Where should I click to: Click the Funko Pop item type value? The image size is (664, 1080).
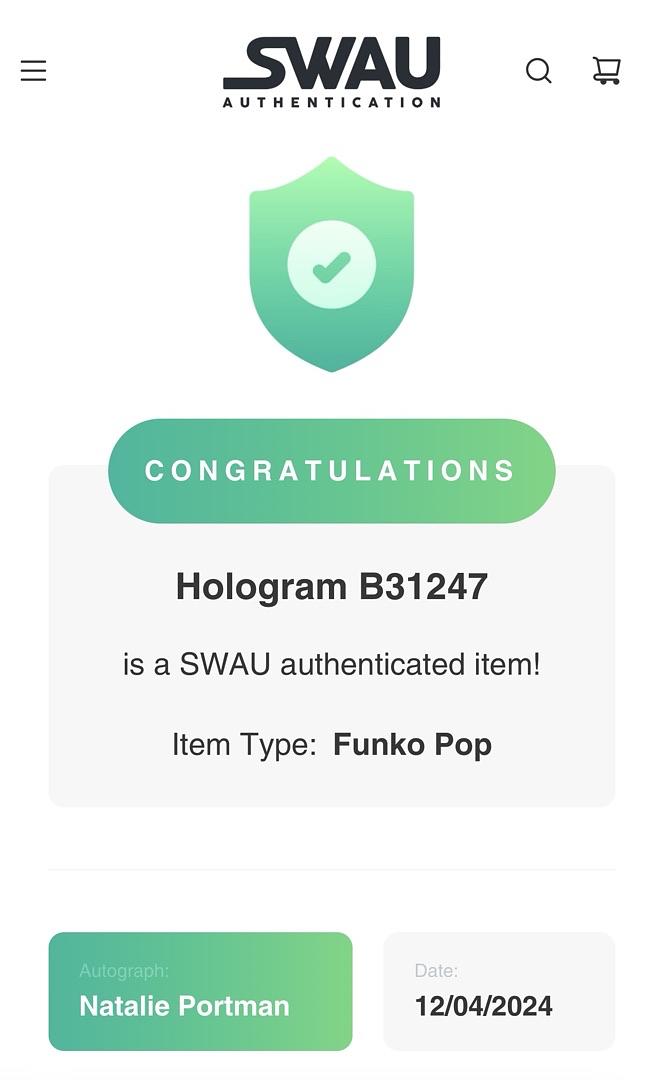(x=412, y=745)
